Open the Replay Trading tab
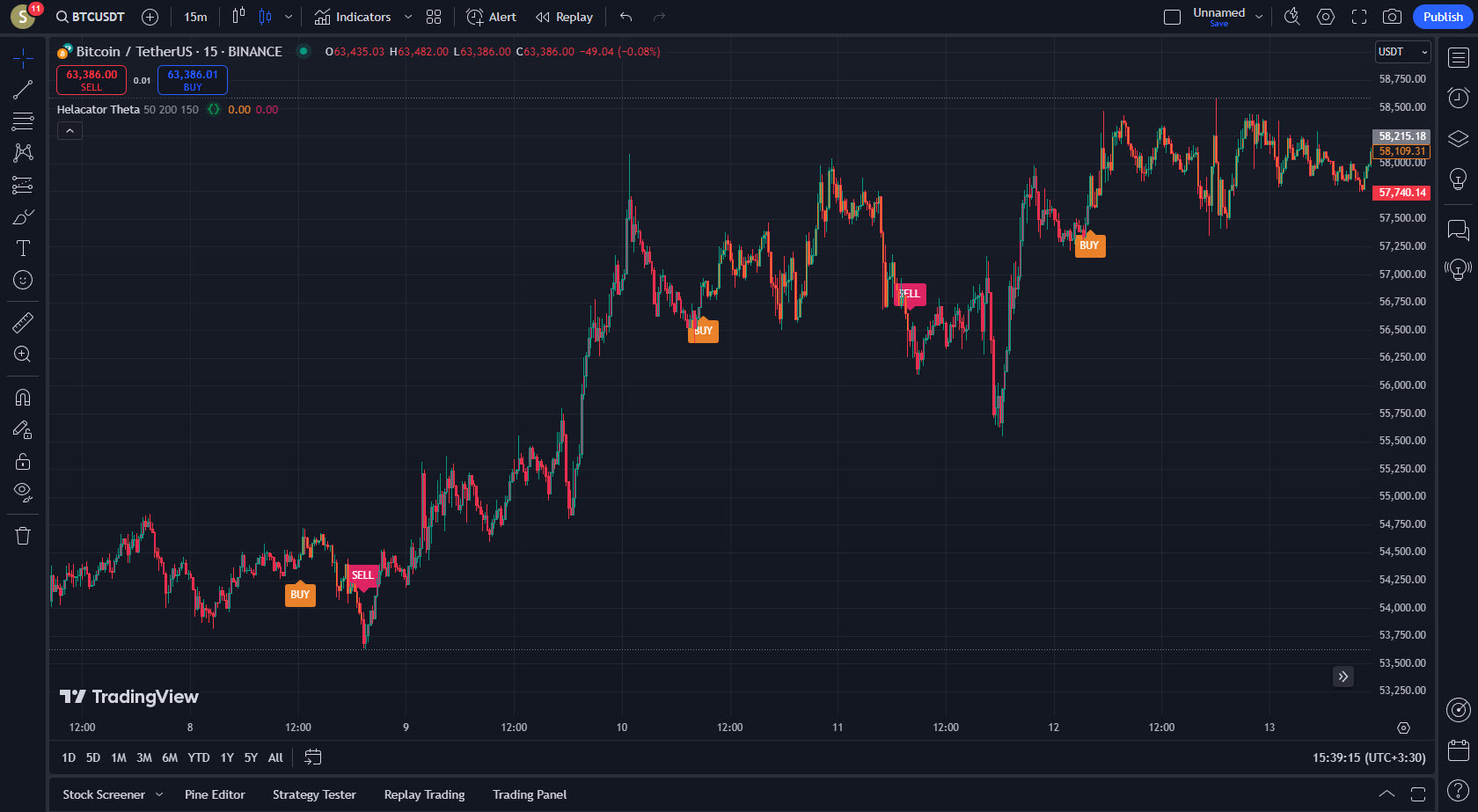This screenshot has height=812, width=1478. [x=424, y=794]
